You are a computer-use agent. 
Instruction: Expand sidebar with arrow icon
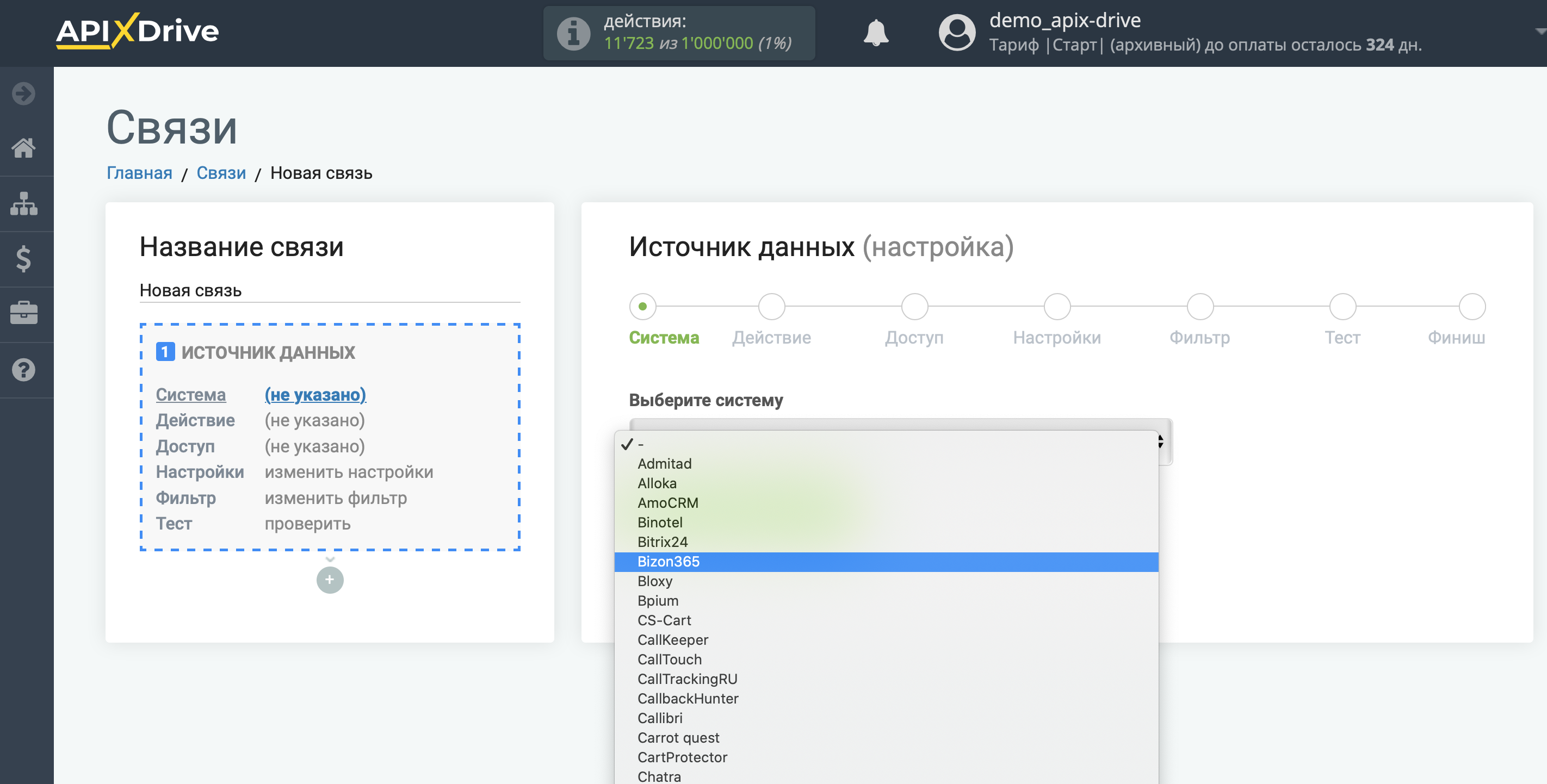point(24,93)
